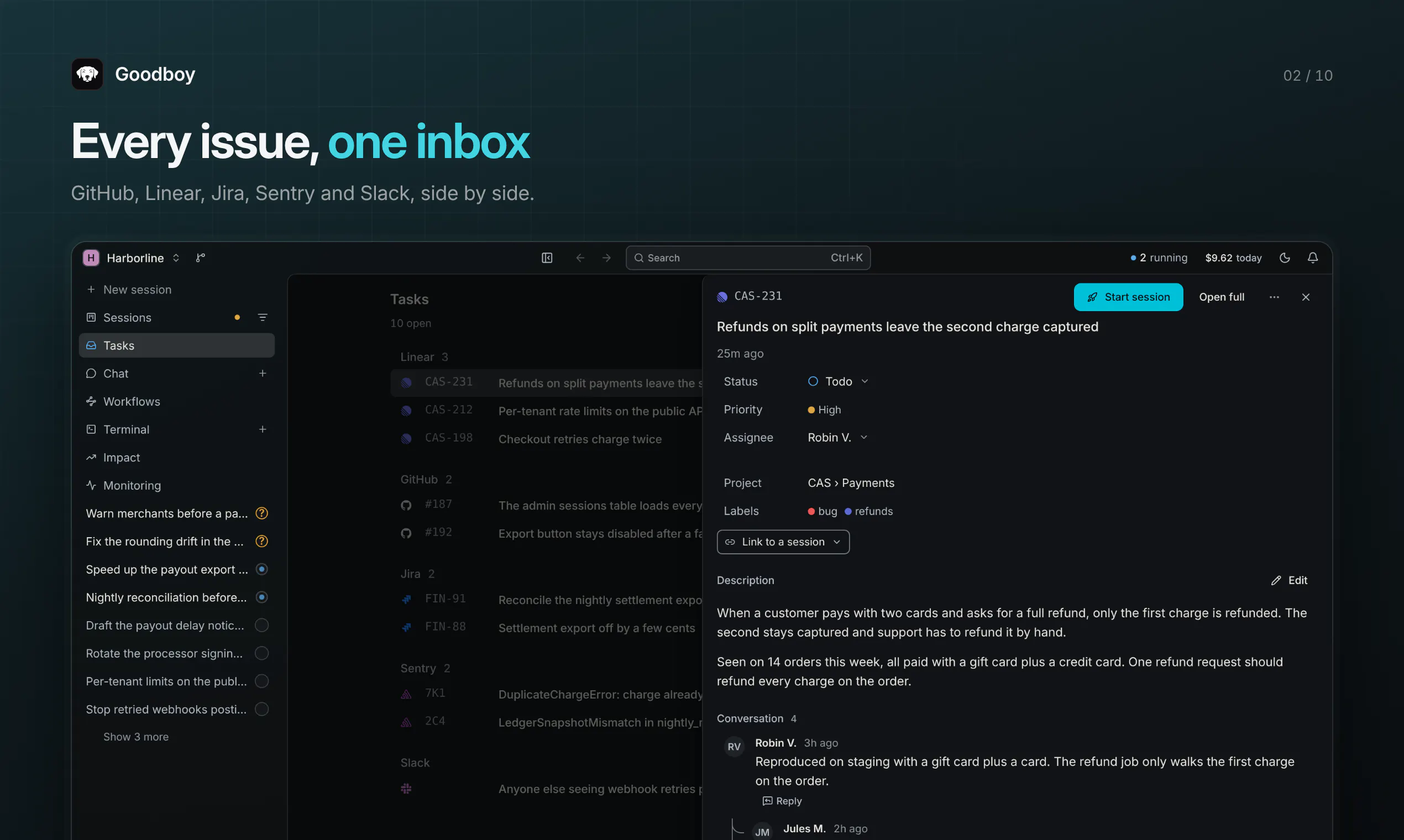Toggle status circle on Draft the payout delay
1404x840 pixels.
pyautogui.click(x=261, y=625)
